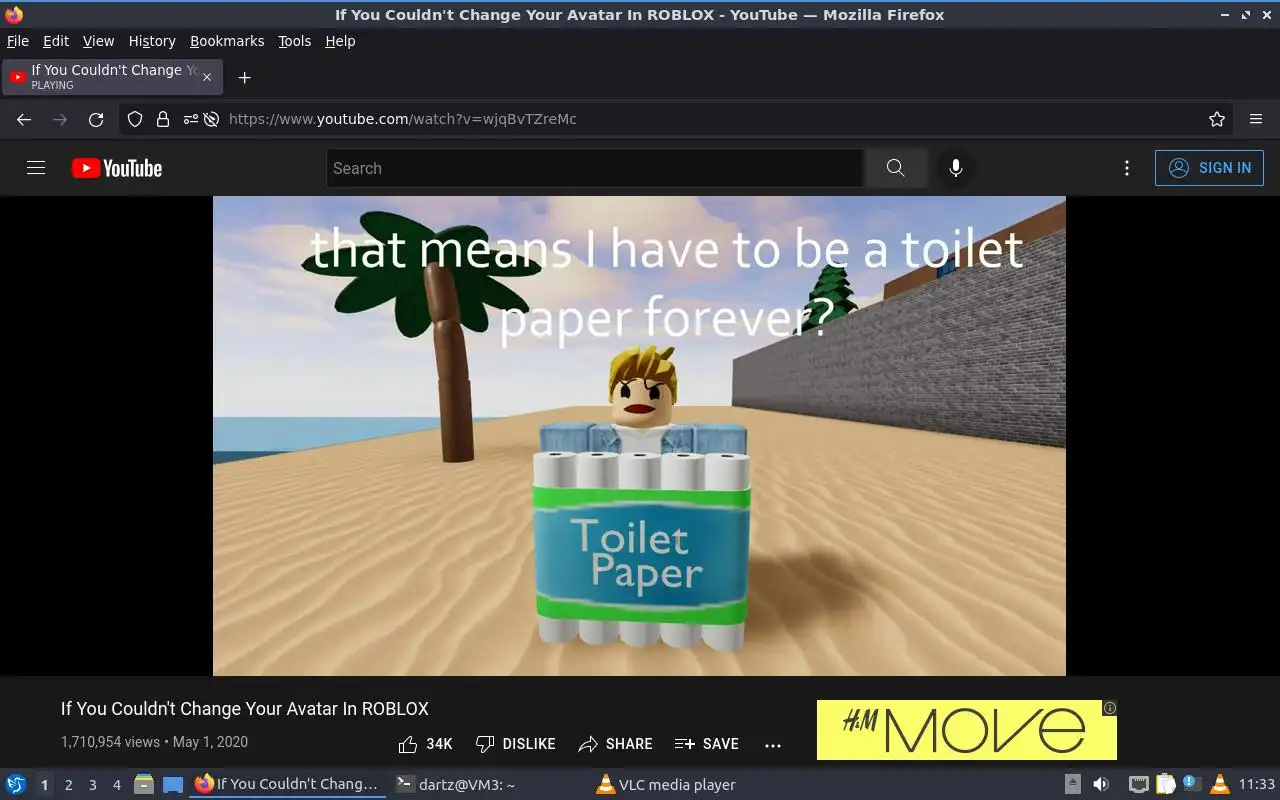This screenshot has height=800, width=1280.
Task: Start voice search with the microphone icon
Action: (956, 168)
